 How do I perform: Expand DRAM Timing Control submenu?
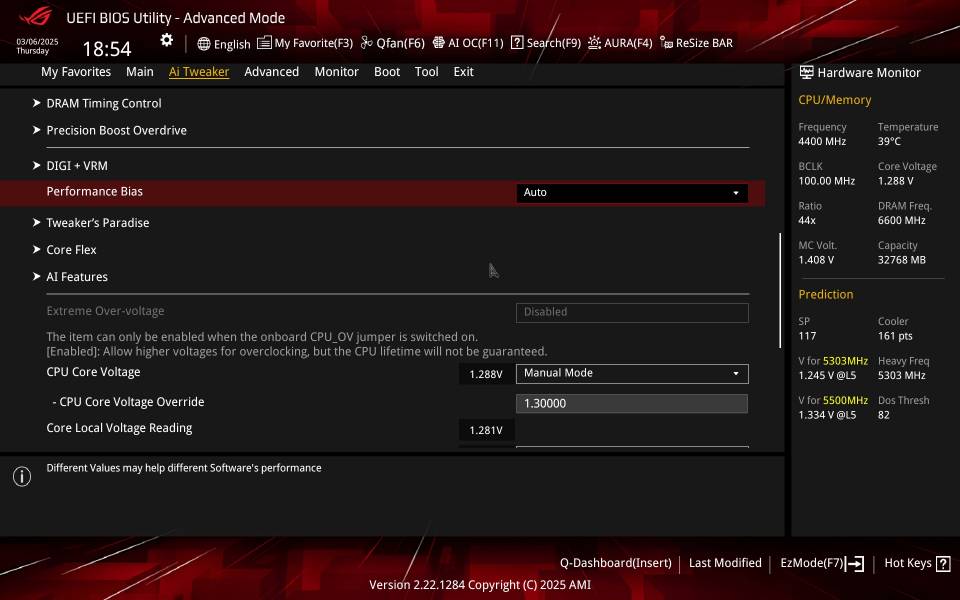pos(104,103)
